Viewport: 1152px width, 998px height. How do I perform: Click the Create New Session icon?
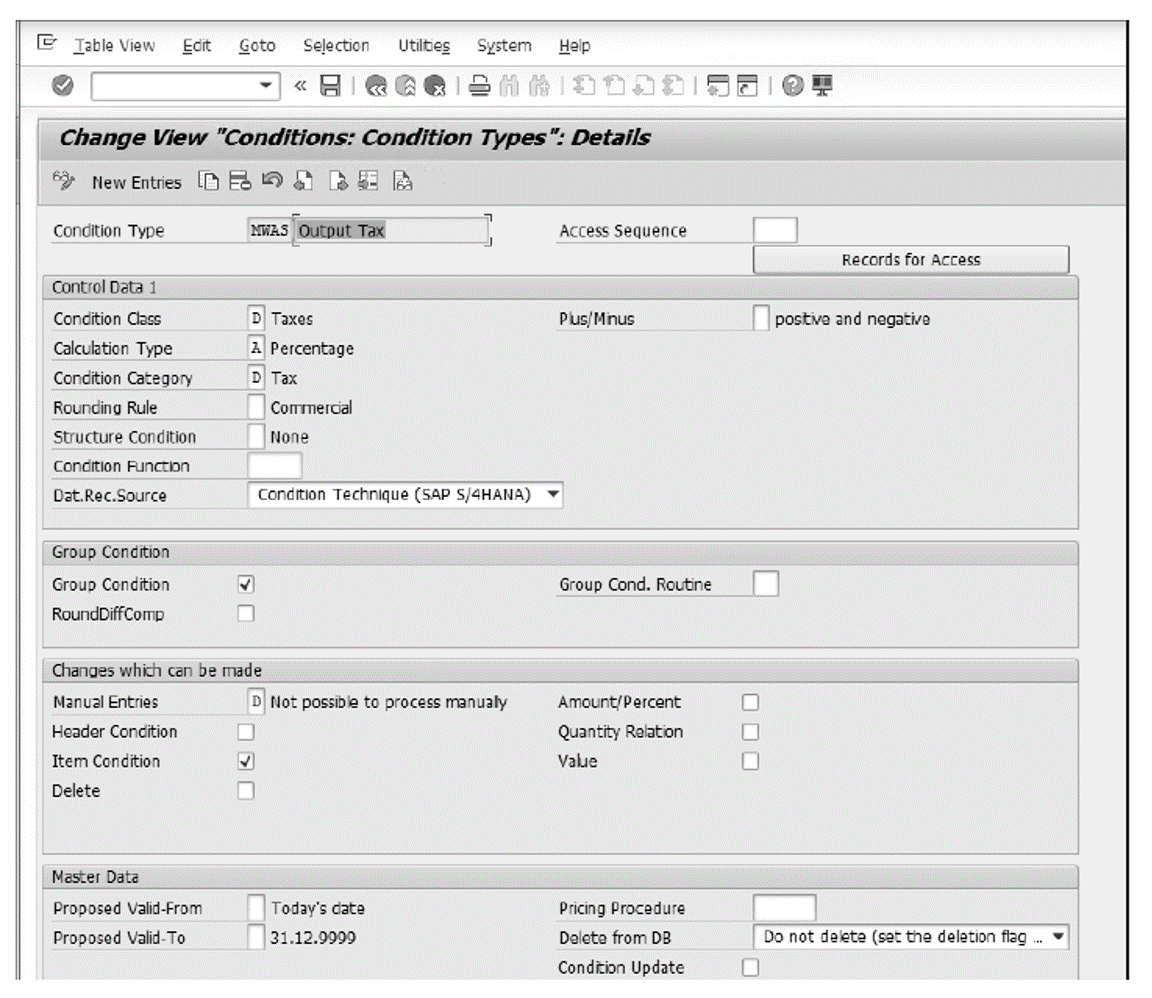coord(718,86)
